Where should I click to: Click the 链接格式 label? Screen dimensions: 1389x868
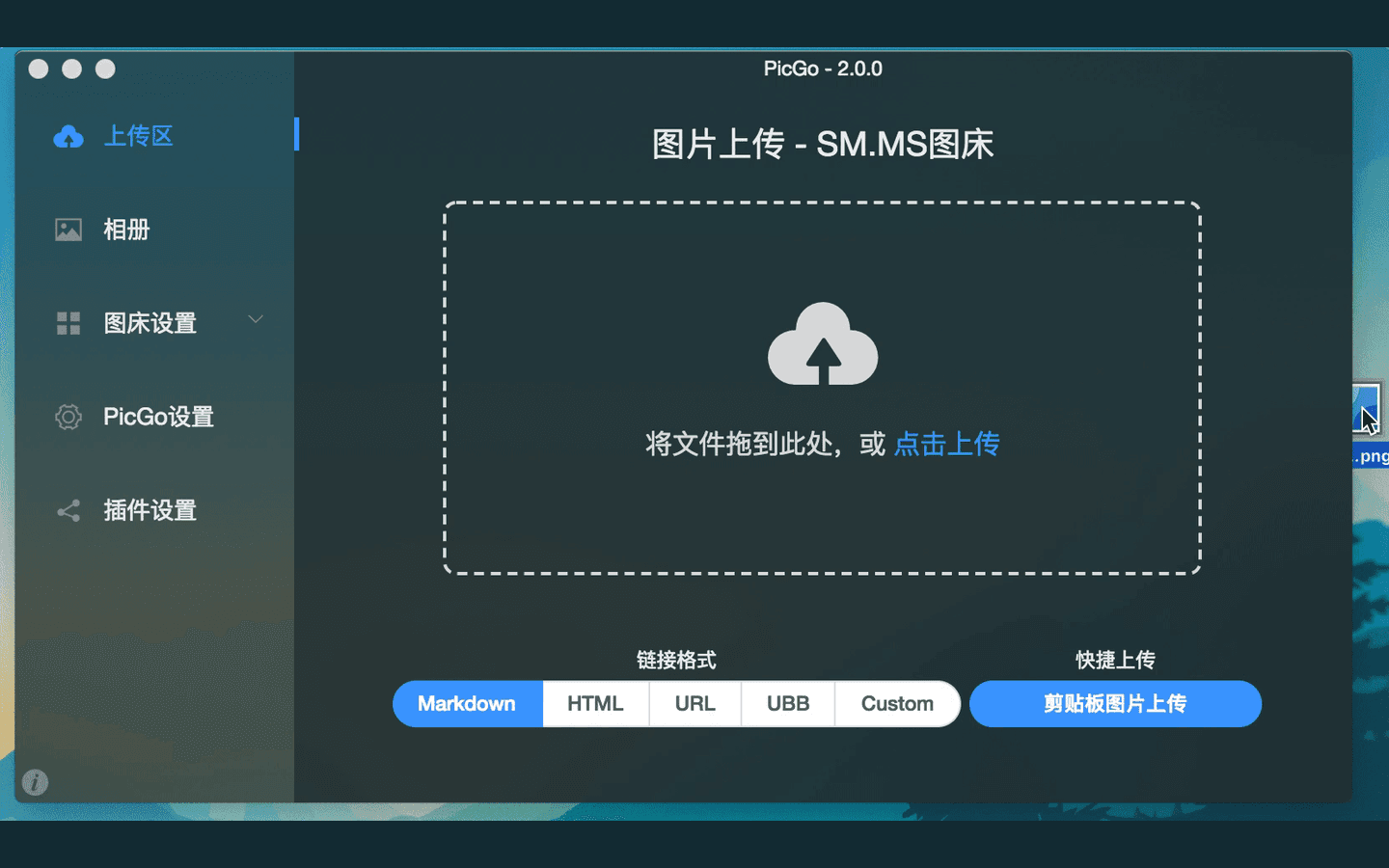[x=676, y=661]
